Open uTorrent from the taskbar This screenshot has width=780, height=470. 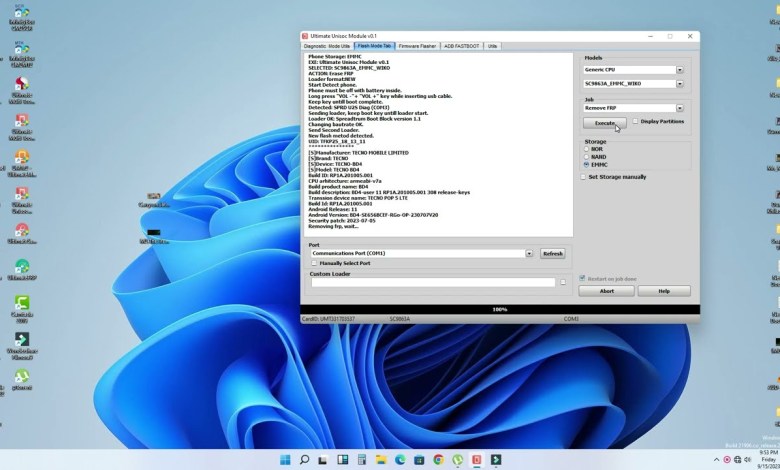coord(457,460)
